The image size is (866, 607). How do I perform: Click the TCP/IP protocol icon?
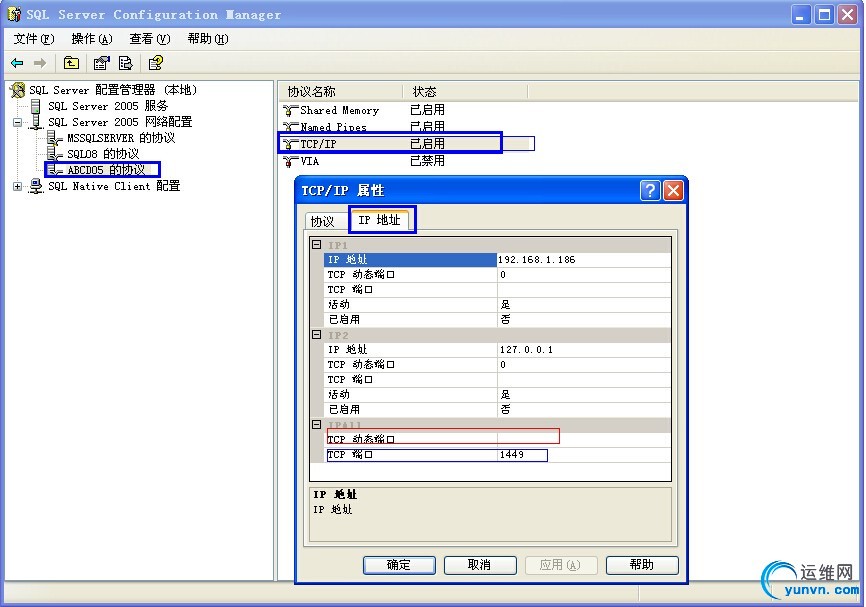click(x=290, y=145)
